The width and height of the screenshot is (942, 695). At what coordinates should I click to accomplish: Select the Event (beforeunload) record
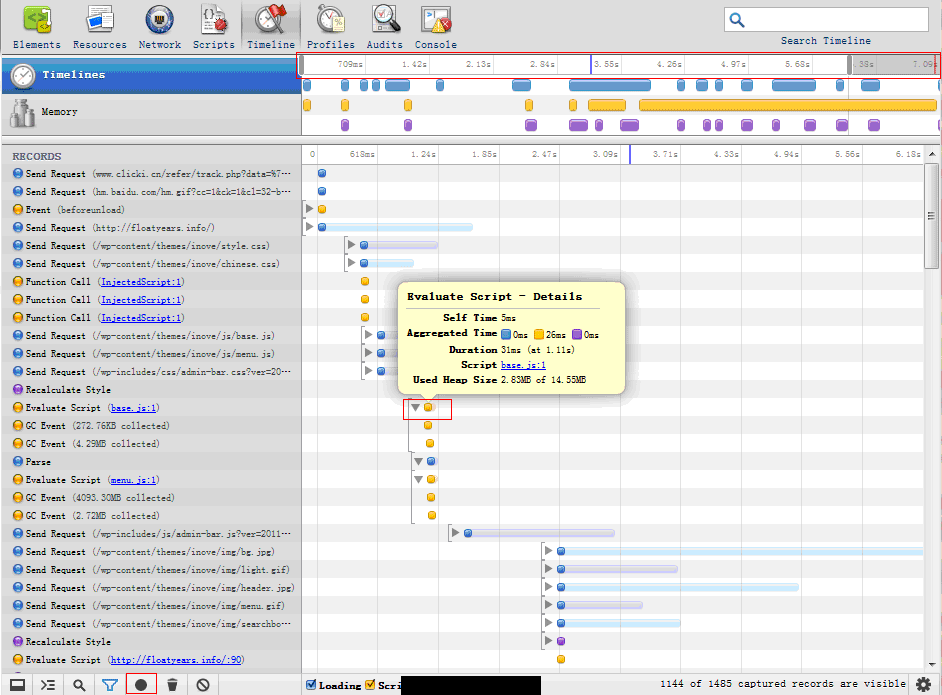pos(151,210)
